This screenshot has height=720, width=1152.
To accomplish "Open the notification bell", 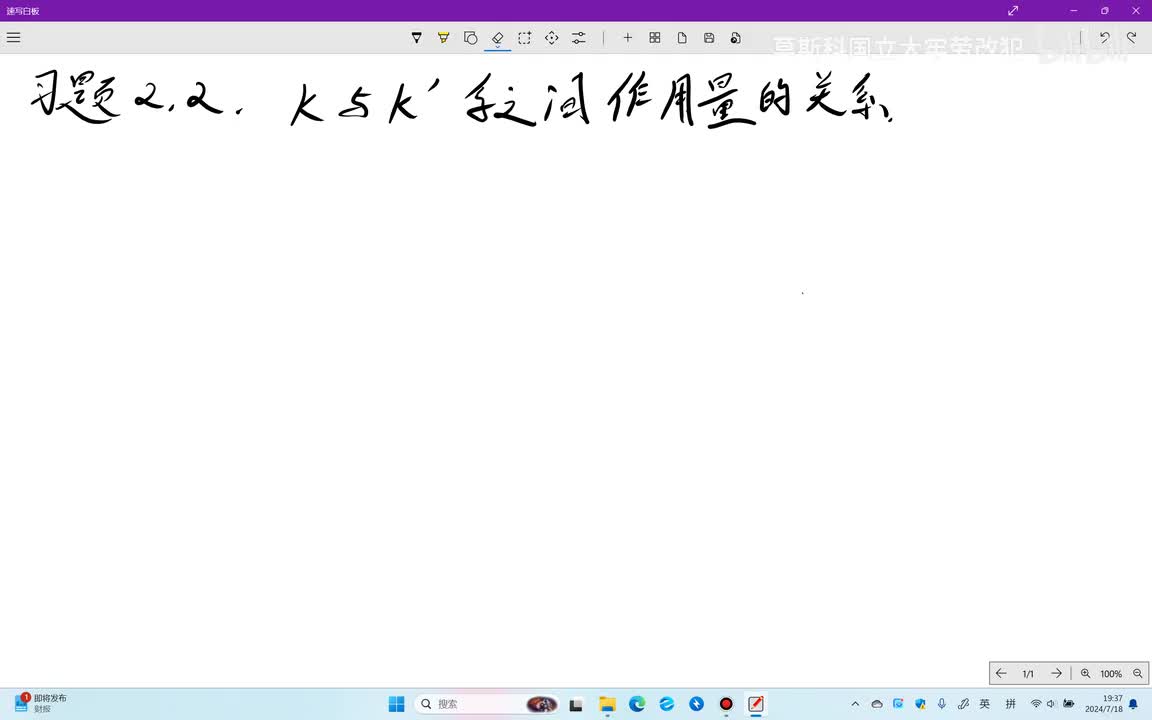I will pyautogui.click(x=1134, y=704).
